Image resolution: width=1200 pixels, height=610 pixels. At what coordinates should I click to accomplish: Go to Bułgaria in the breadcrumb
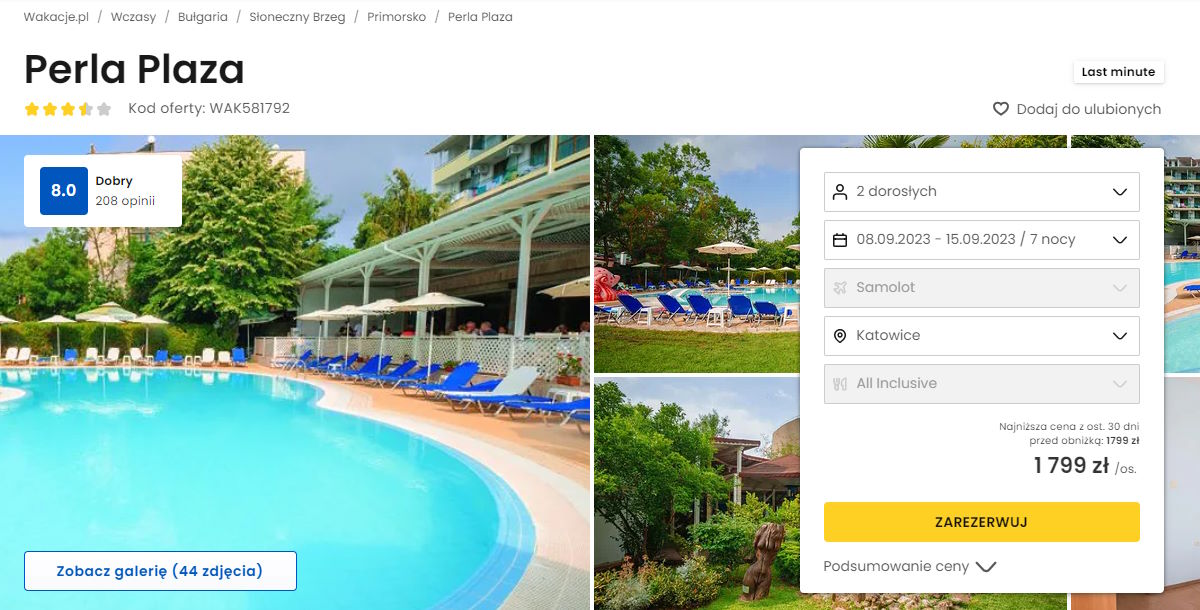[x=203, y=17]
